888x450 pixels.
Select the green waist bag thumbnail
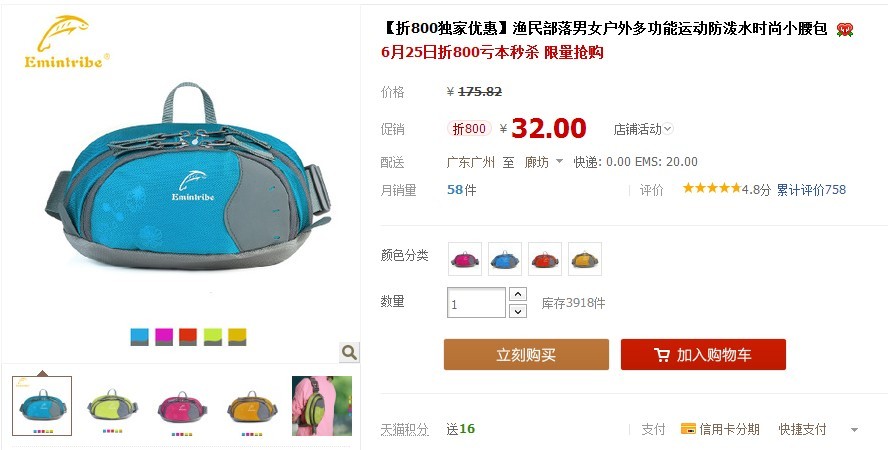pyautogui.click(x=112, y=406)
